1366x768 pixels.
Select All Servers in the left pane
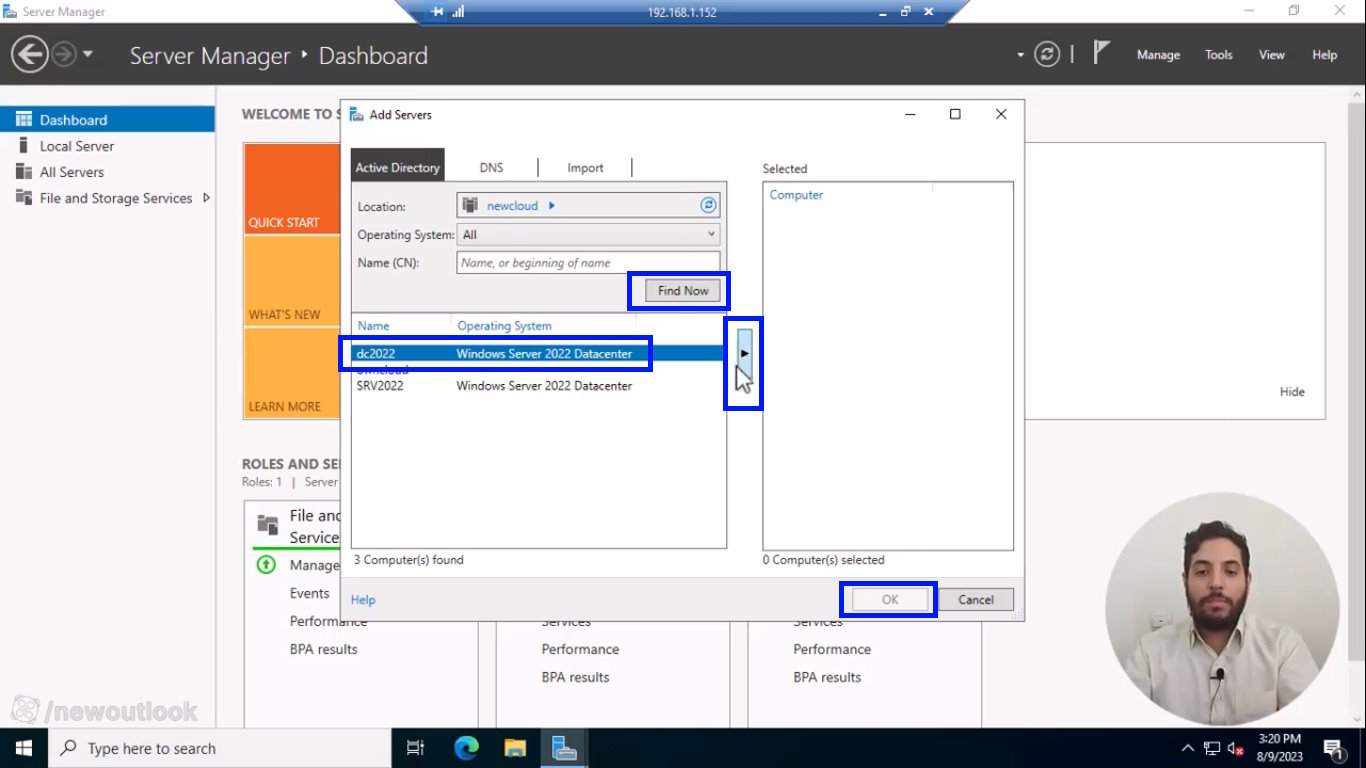pos(107,172)
